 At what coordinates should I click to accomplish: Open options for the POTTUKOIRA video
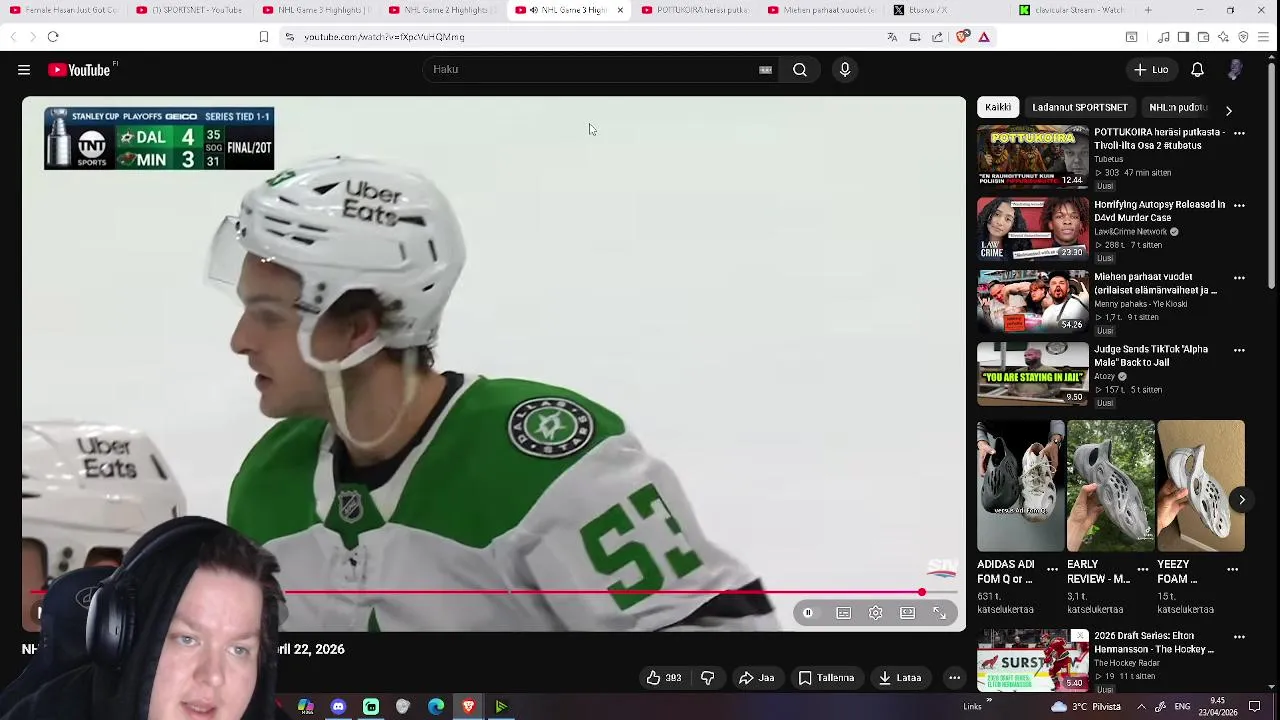1239,133
